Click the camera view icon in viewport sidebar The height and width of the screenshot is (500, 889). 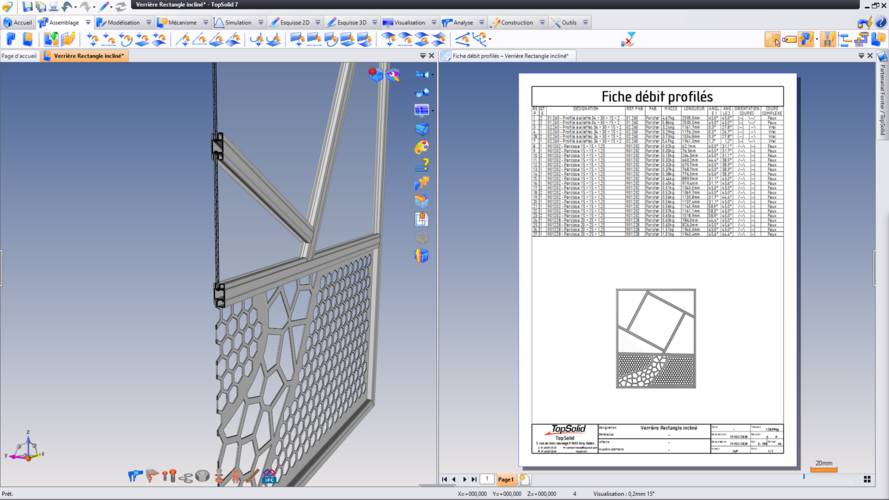[421, 75]
